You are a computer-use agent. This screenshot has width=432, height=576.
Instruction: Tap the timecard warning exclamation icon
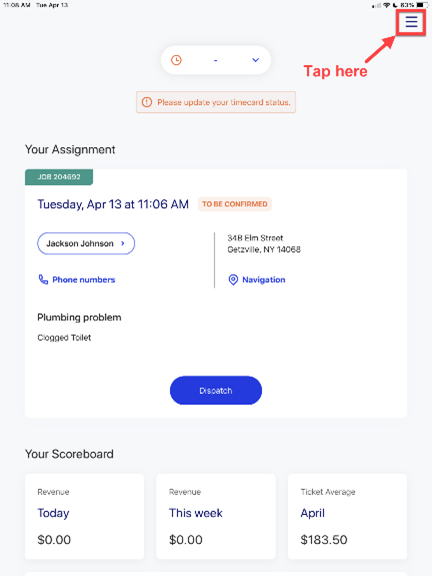click(147, 102)
